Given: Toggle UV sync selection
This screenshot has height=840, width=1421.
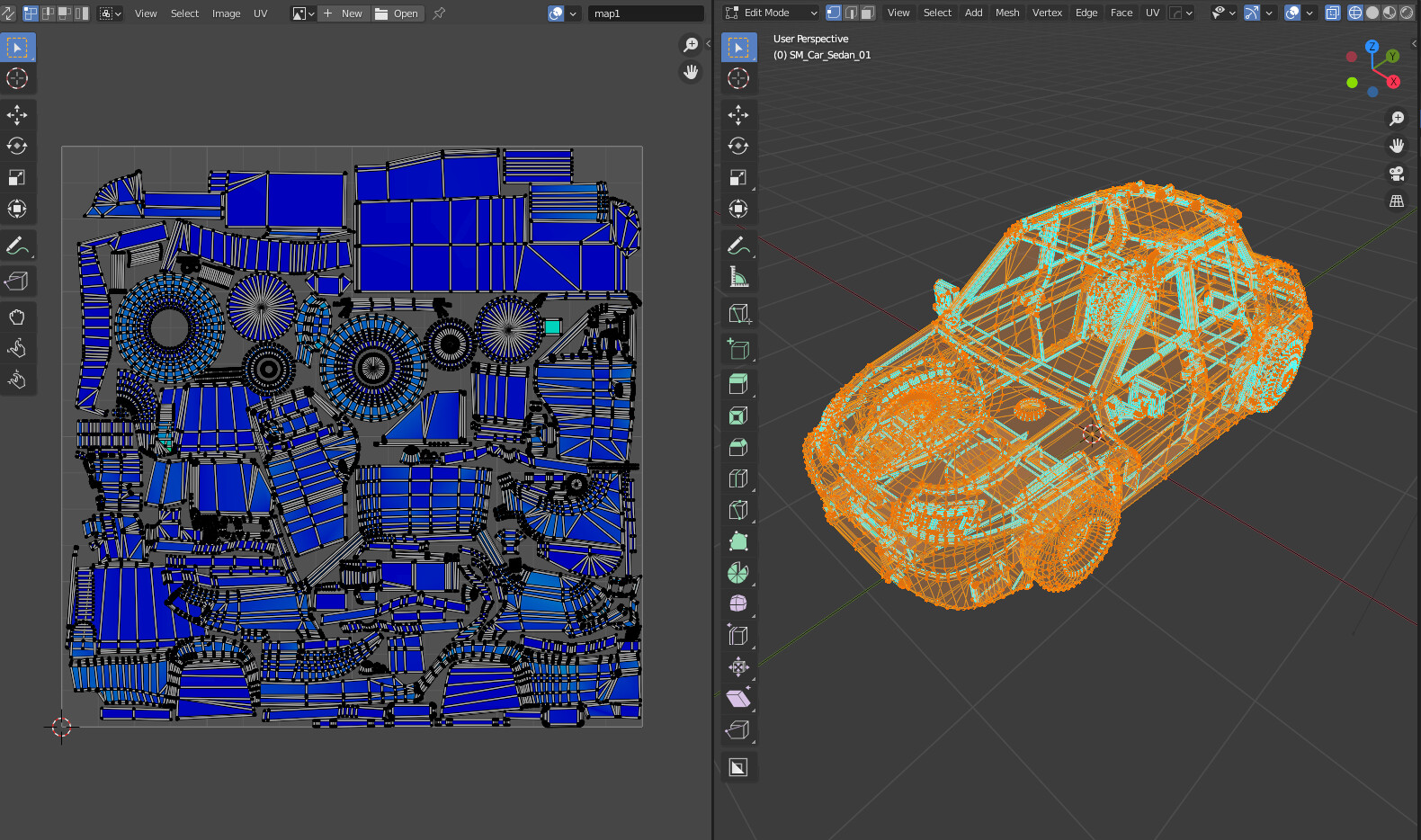Looking at the screenshot, I should pos(8,13).
